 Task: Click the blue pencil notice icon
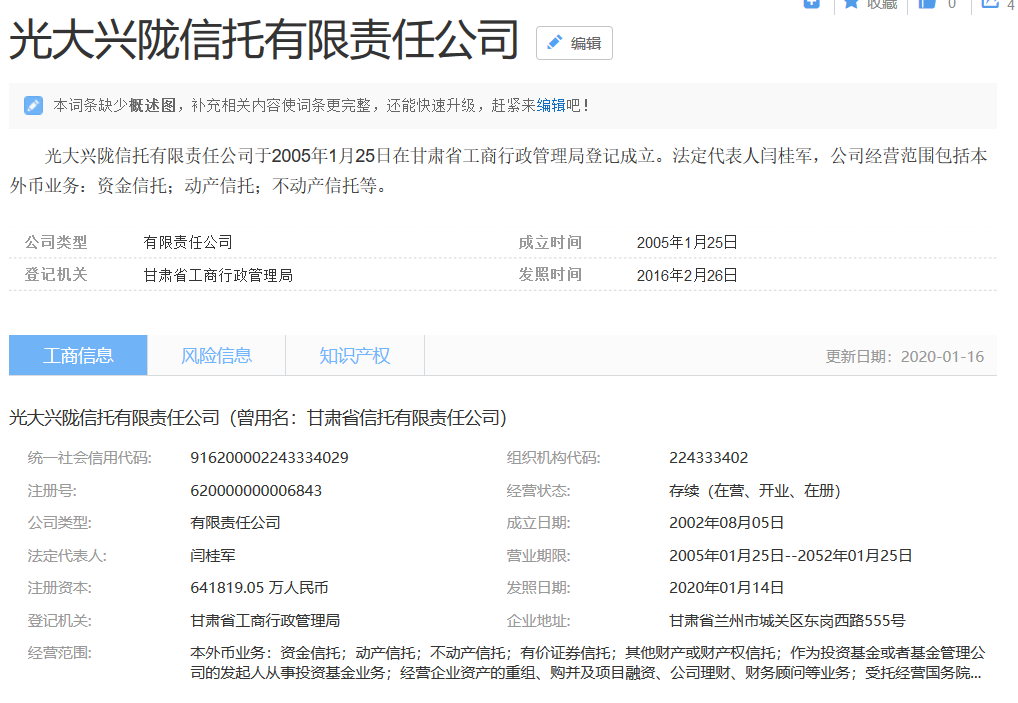click(33, 105)
